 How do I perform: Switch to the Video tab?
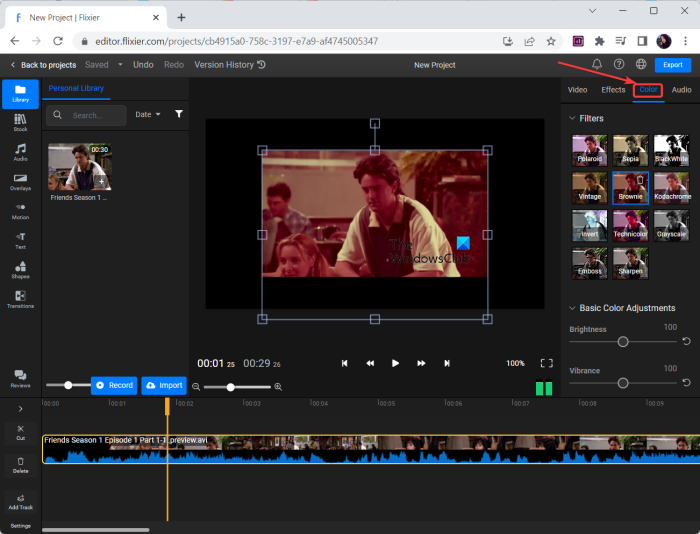click(x=578, y=90)
